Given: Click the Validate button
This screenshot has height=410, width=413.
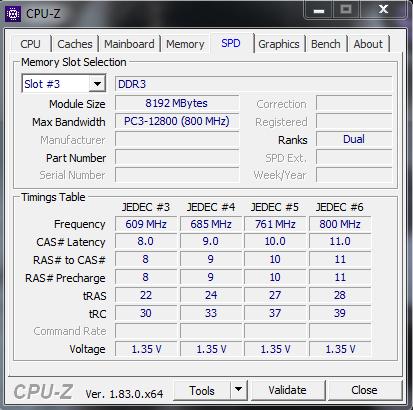Looking at the screenshot, I should point(288,390).
